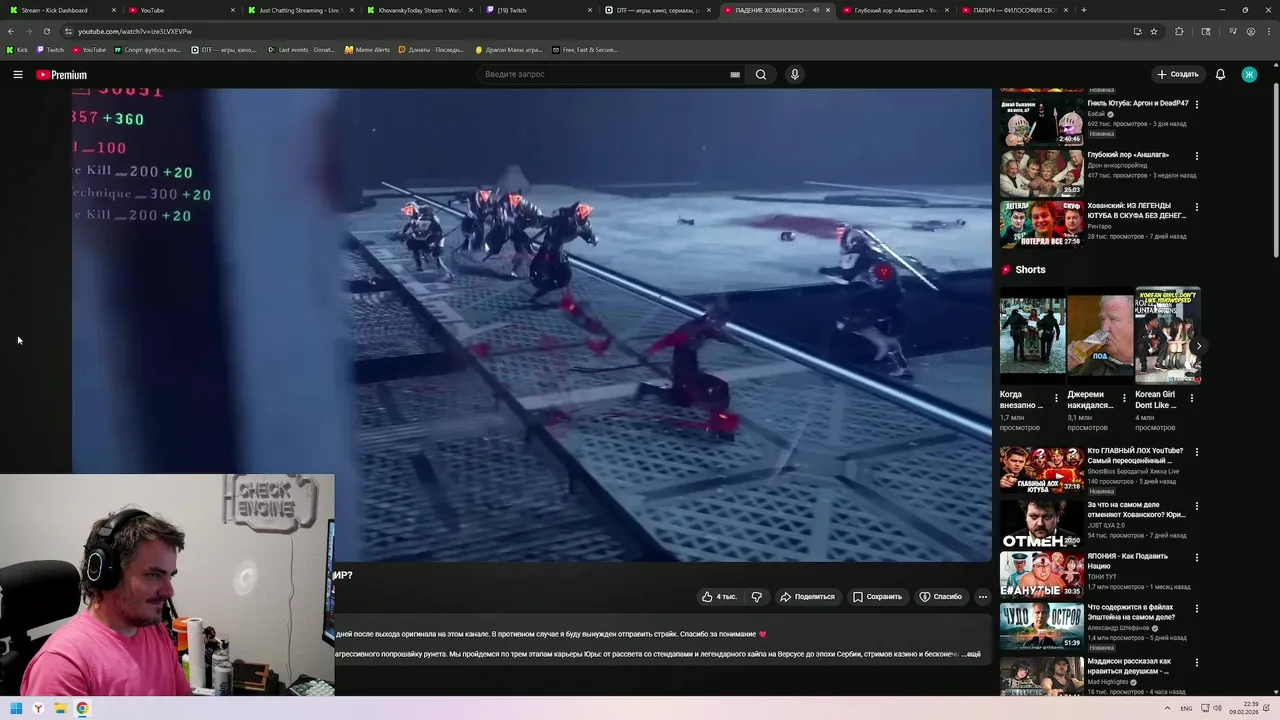Open options for Кто ГЛАВНЫЙ ЛОХ video
Viewport: 1280px width, 720px height.
[1197, 452]
